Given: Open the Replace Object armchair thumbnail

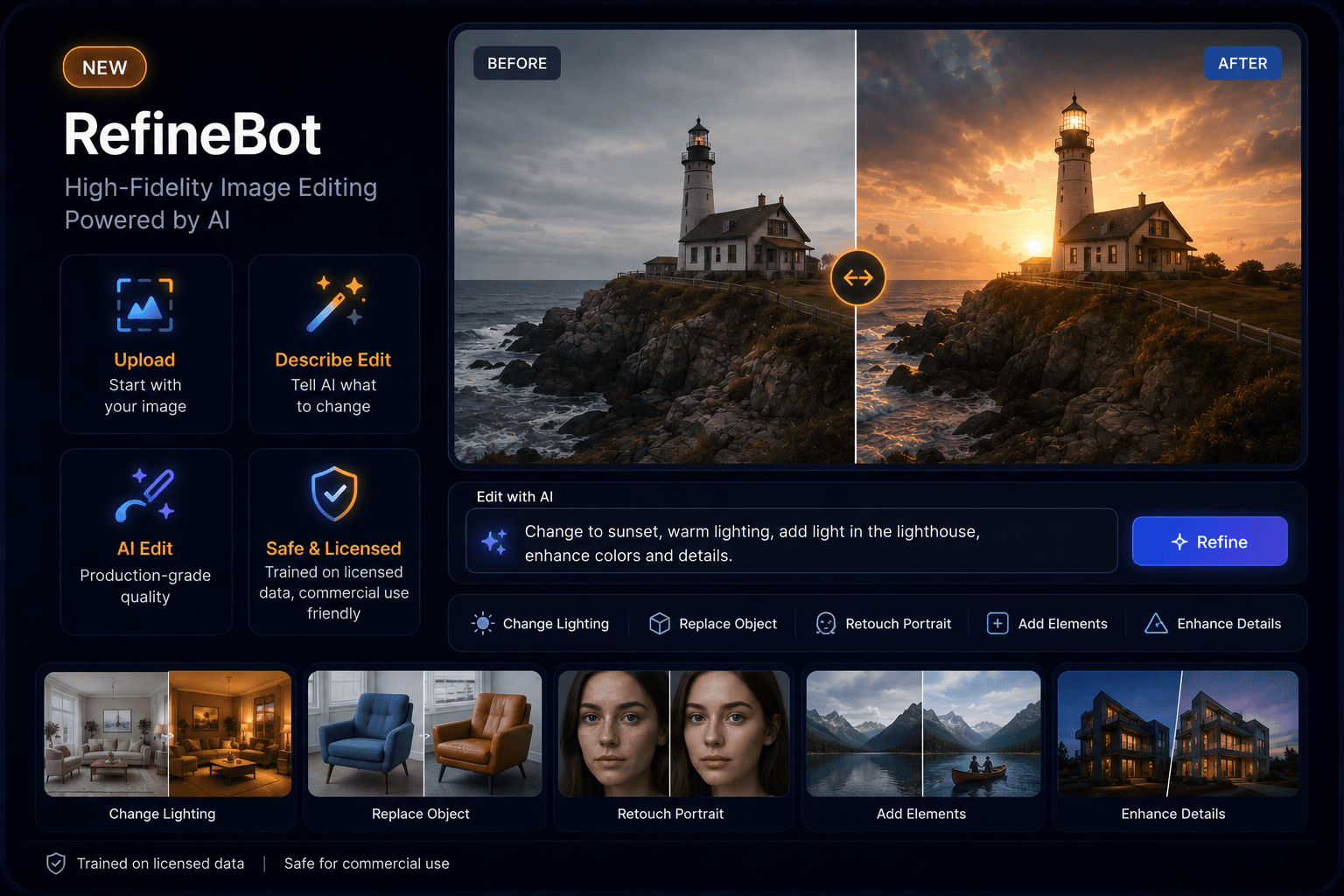Looking at the screenshot, I should 424,733.
